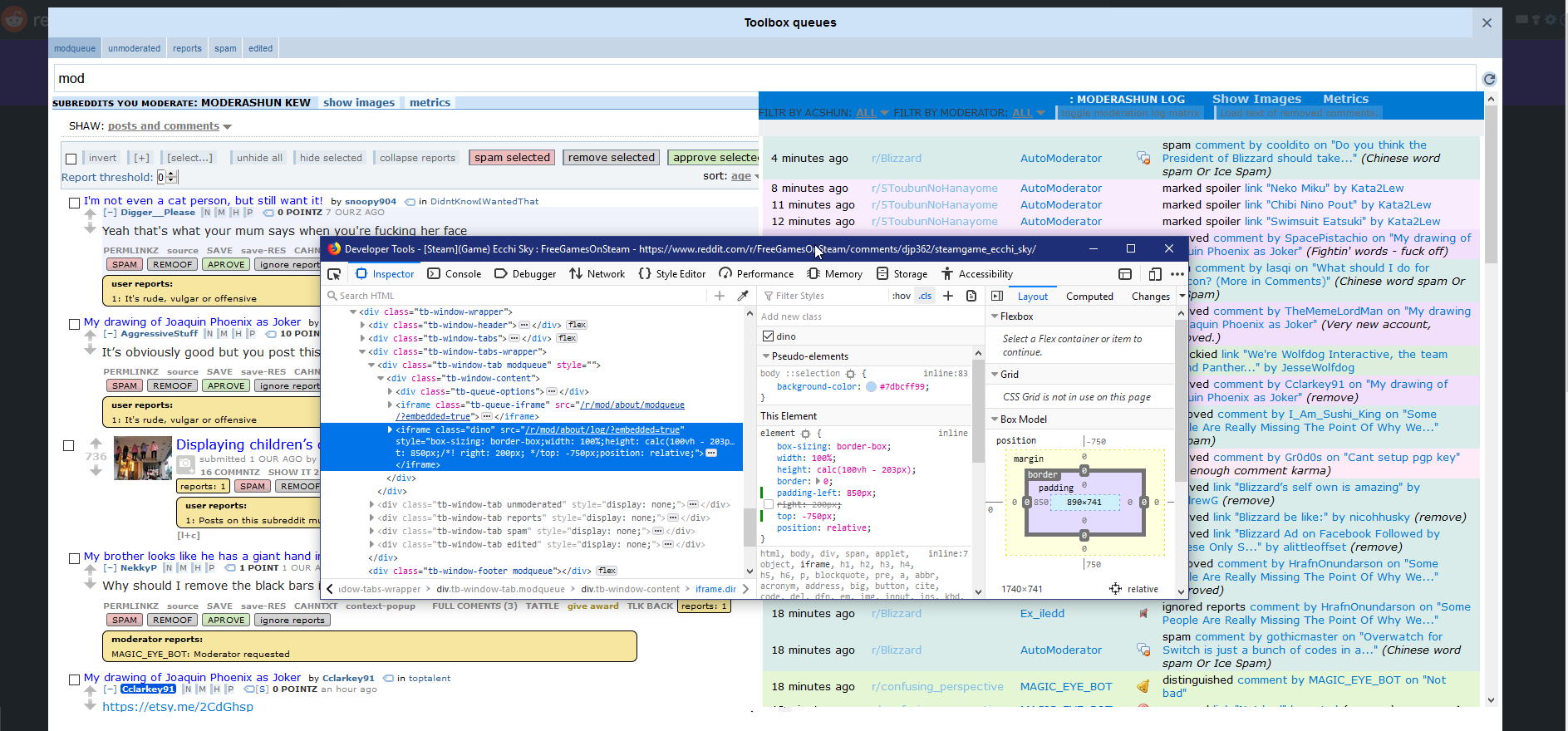The image size is (1568, 731).
Task: Switch to the Console panel
Action: point(455,274)
